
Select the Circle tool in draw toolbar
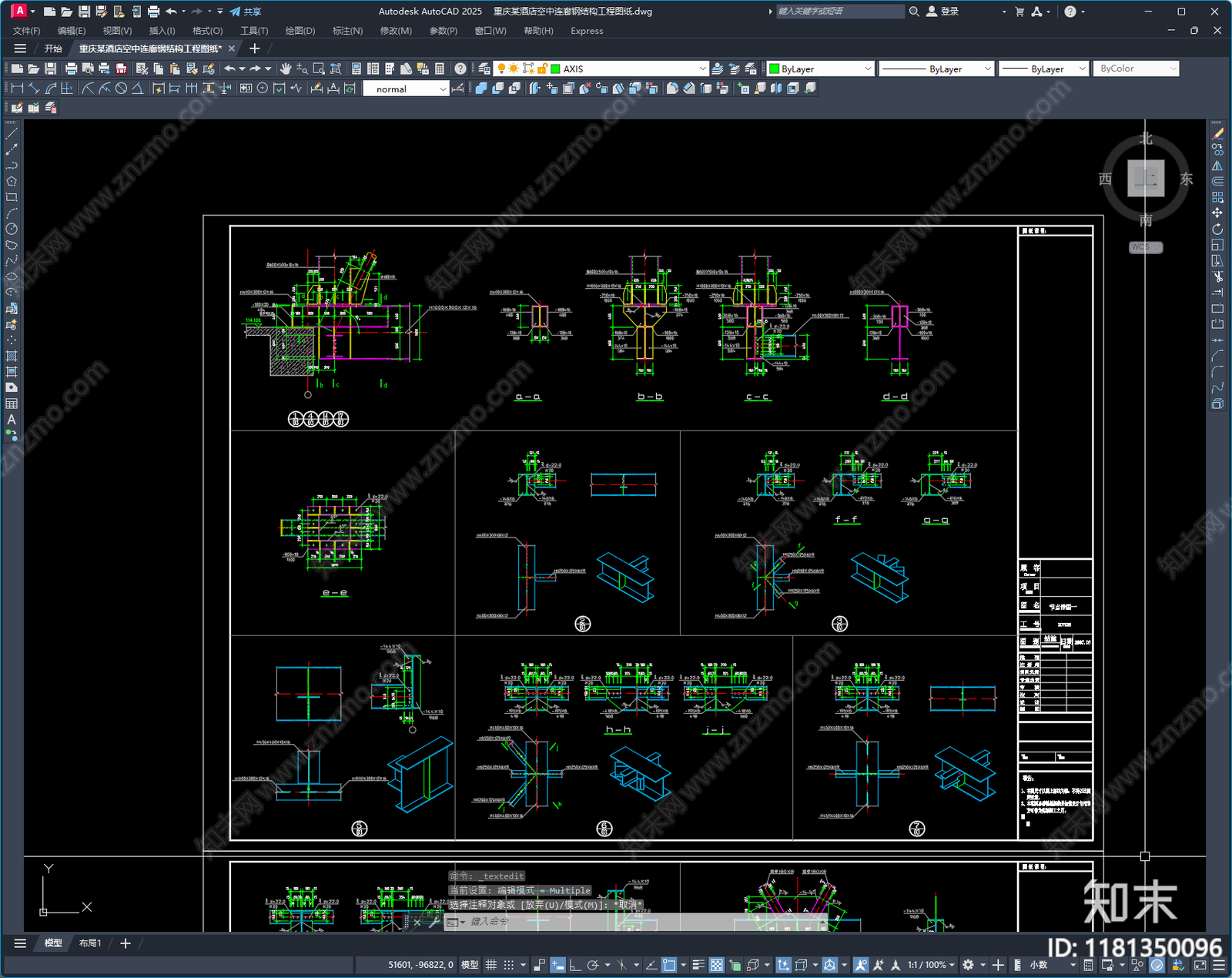(12, 229)
